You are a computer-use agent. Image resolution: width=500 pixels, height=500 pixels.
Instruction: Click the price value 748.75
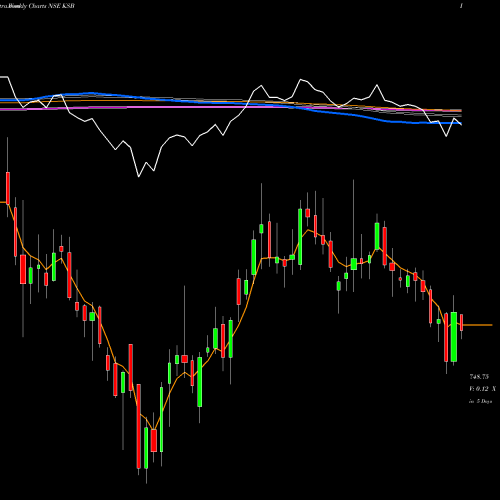(479, 377)
